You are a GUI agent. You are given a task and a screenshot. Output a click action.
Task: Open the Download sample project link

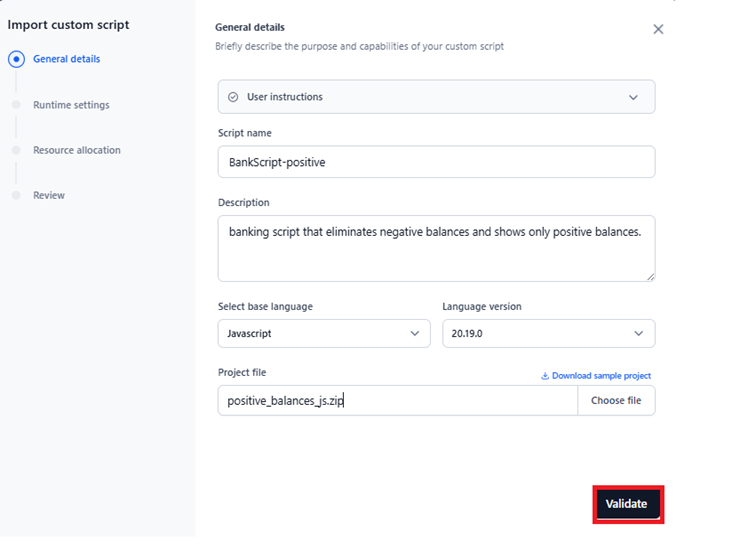tap(601, 376)
